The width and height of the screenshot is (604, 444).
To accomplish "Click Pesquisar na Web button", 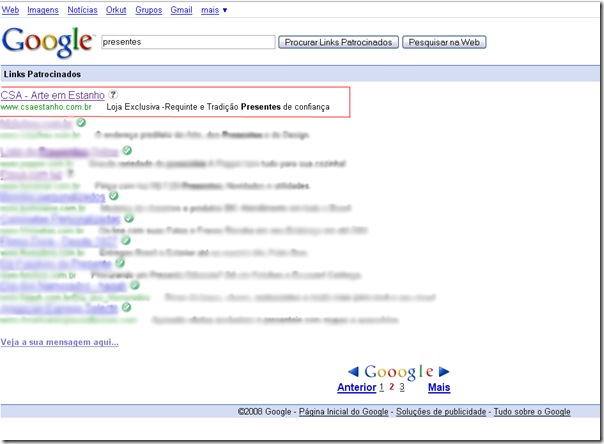I will [x=444, y=42].
